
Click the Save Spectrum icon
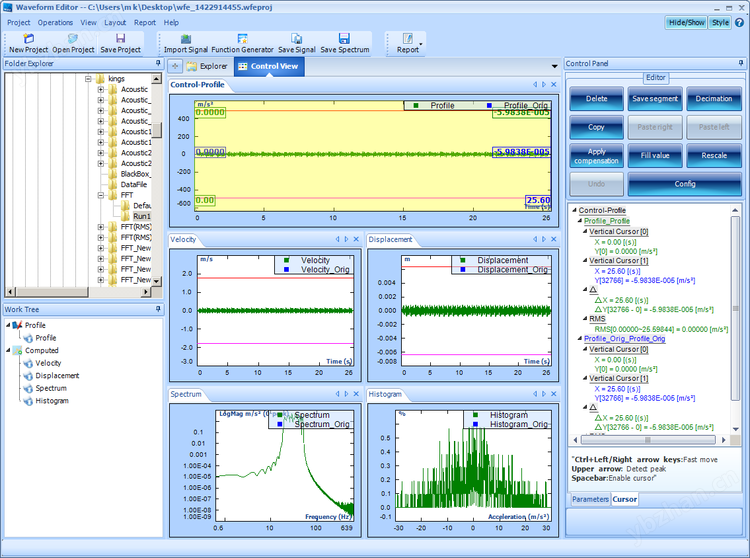point(344,39)
